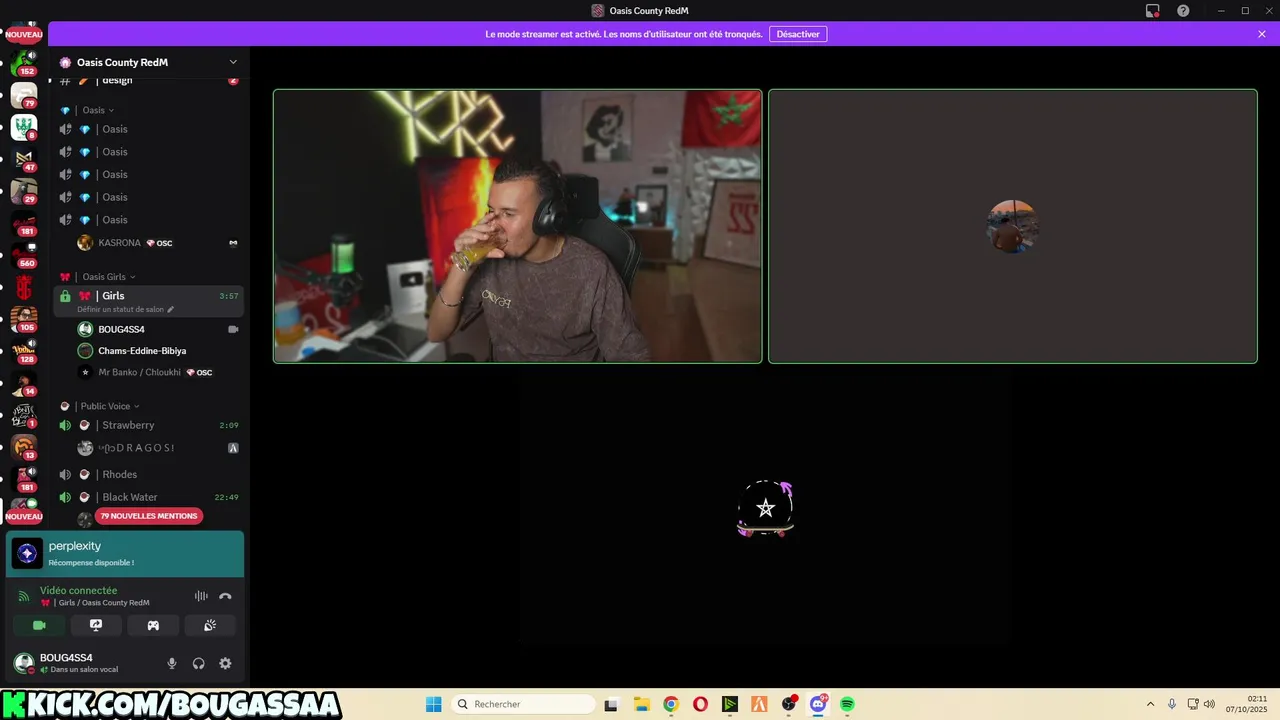Viewport: 1280px width, 720px height.
Task: Open the soundboard panel
Action: (210, 625)
